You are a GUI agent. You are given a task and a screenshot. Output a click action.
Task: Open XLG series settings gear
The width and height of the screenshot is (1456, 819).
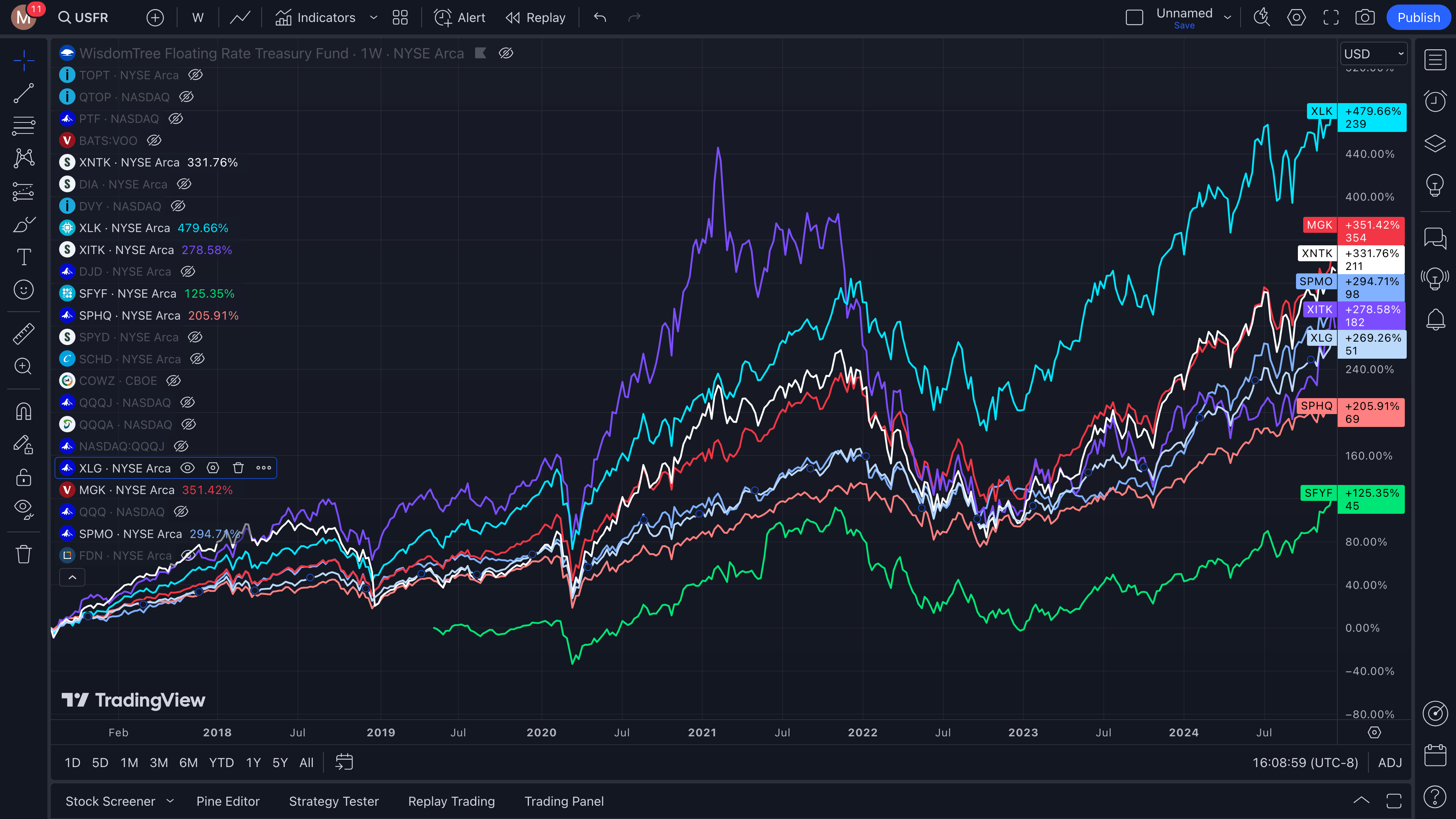(212, 468)
